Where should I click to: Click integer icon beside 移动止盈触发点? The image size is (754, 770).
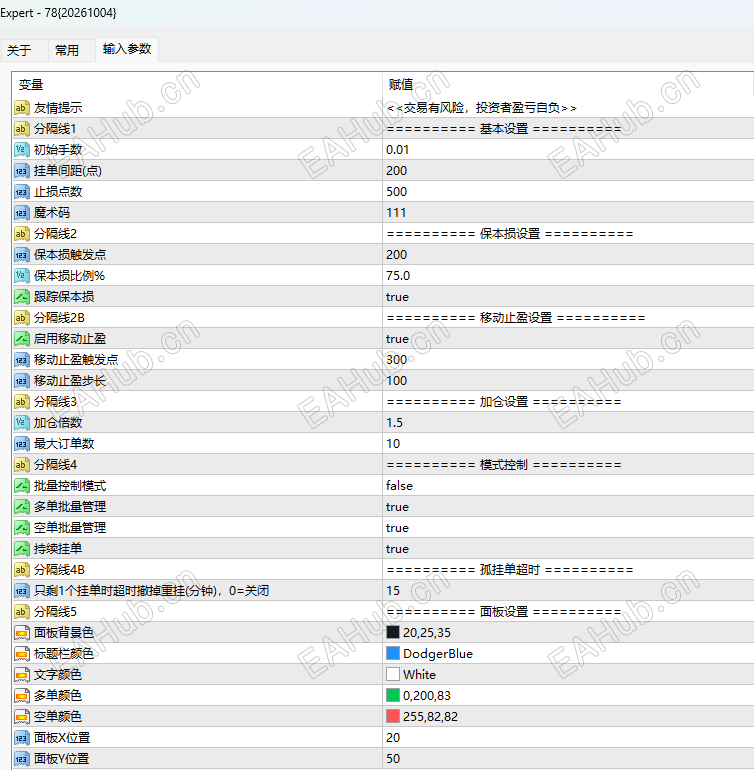pyautogui.click(x=22, y=360)
